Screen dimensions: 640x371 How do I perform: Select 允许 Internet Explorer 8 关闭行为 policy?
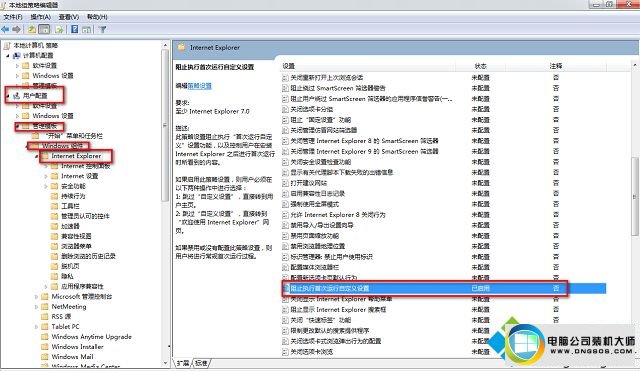point(338,215)
